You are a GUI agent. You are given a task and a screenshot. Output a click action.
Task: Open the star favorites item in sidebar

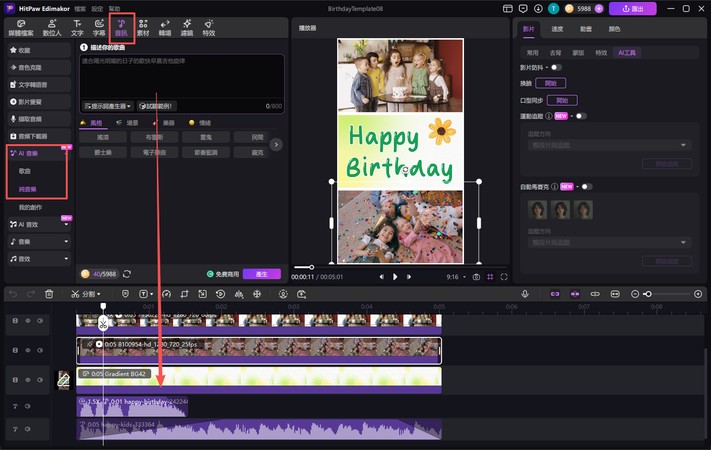[39, 50]
